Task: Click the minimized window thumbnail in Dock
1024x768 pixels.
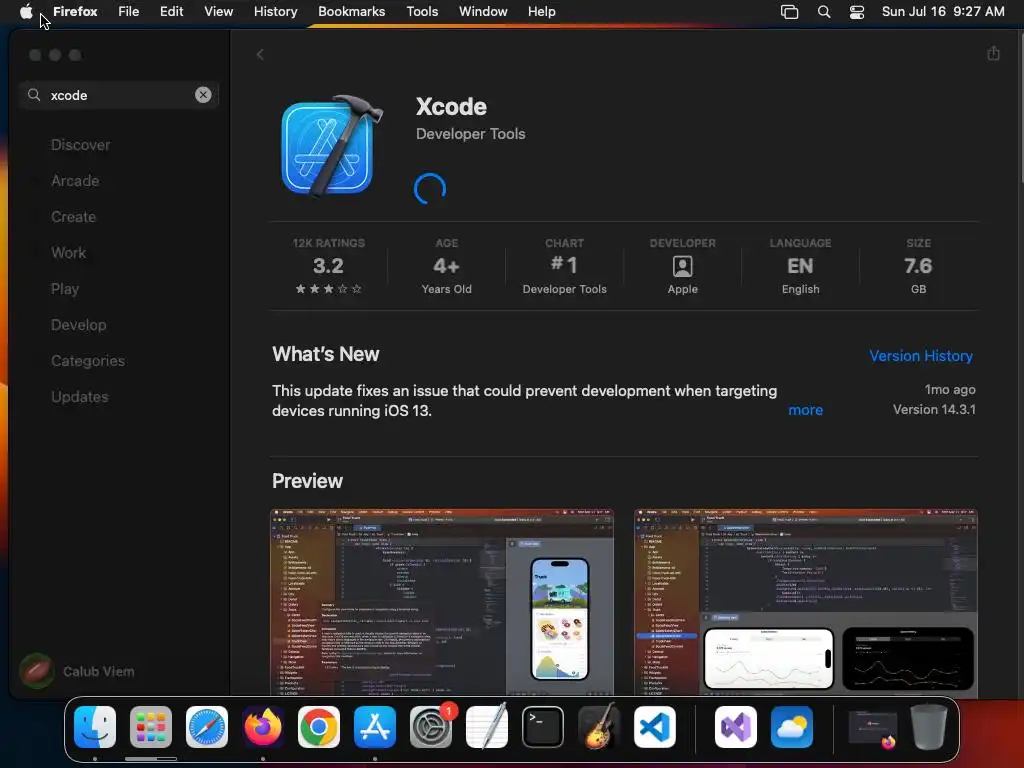Action: click(872, 728)
